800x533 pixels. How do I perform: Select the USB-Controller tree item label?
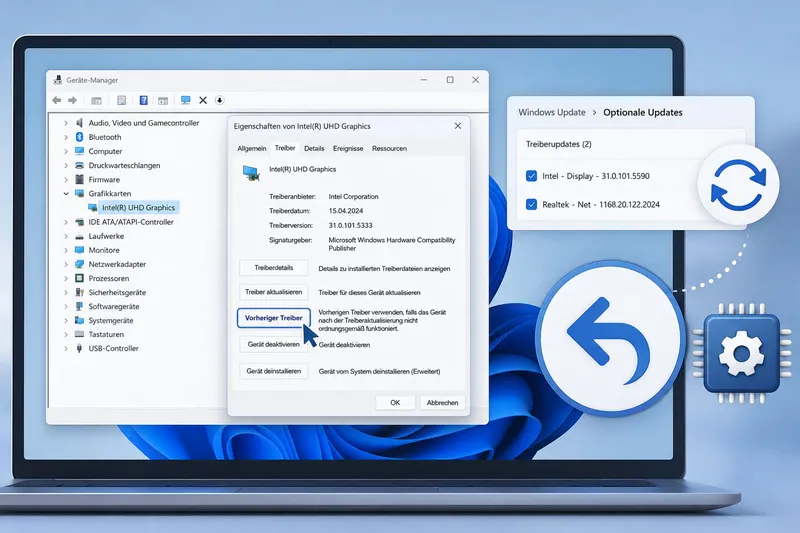pyautogui.click(x=113, y=348)
